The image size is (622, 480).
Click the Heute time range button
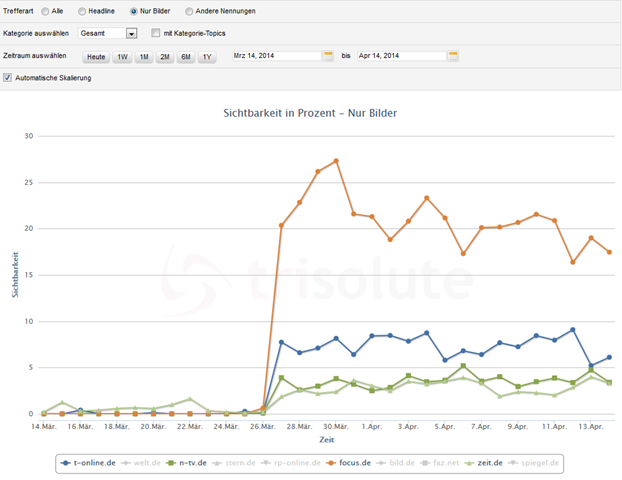coord(96,57)
